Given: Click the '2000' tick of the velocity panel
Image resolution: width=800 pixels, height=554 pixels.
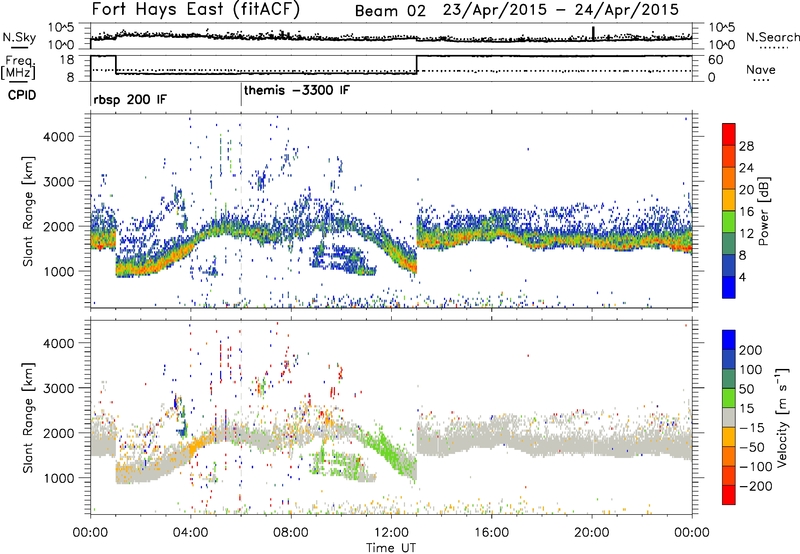Looking at the screenshot, I should 58,433.
